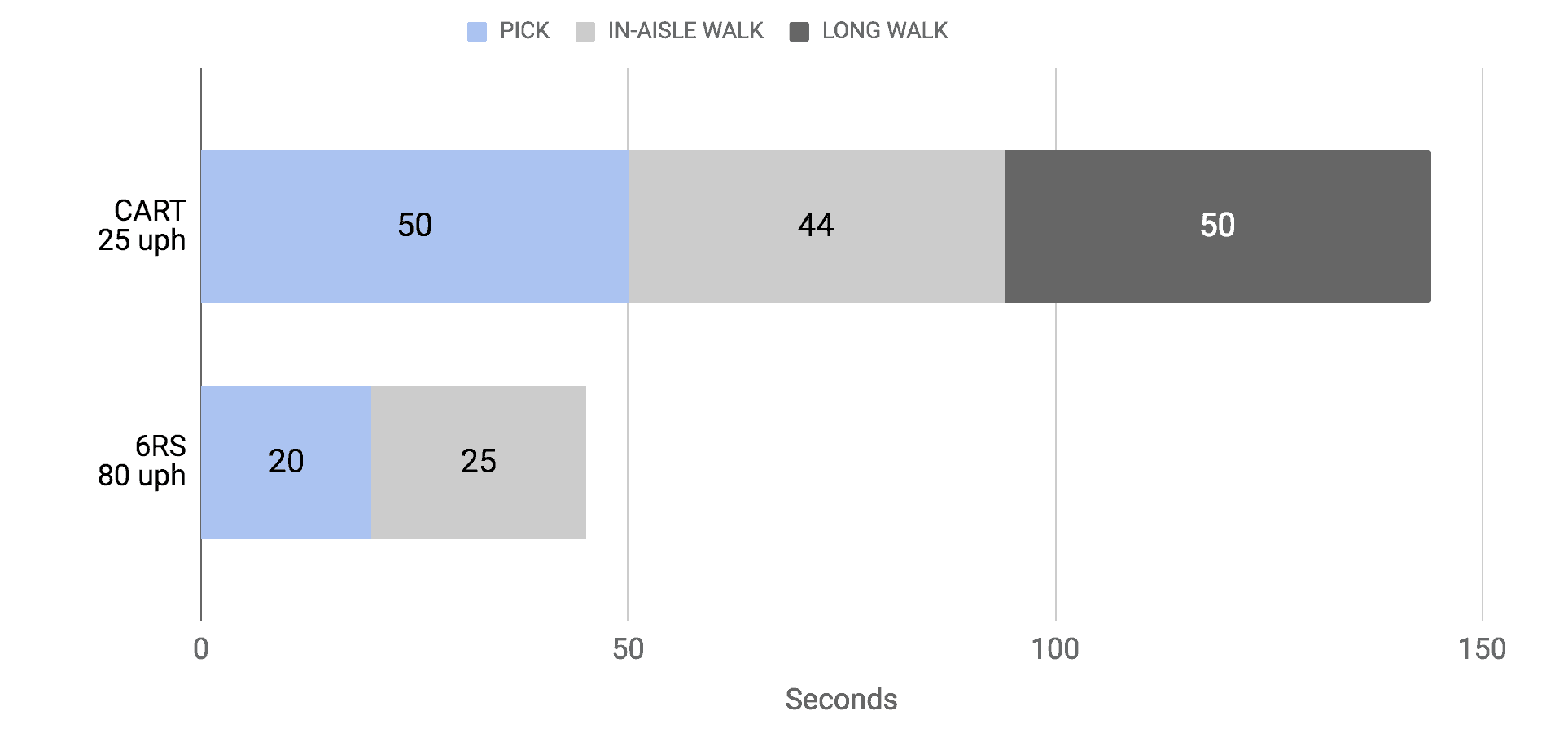Click the 50 tick label on the horizontal axis
This screenshot has height=733, width=1568.
(628, 649)
